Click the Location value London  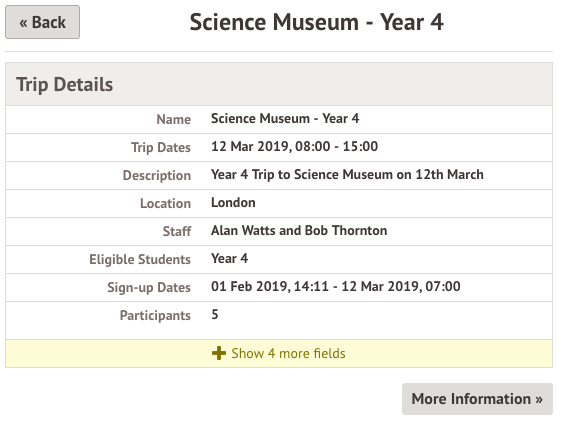click(233, 202)
